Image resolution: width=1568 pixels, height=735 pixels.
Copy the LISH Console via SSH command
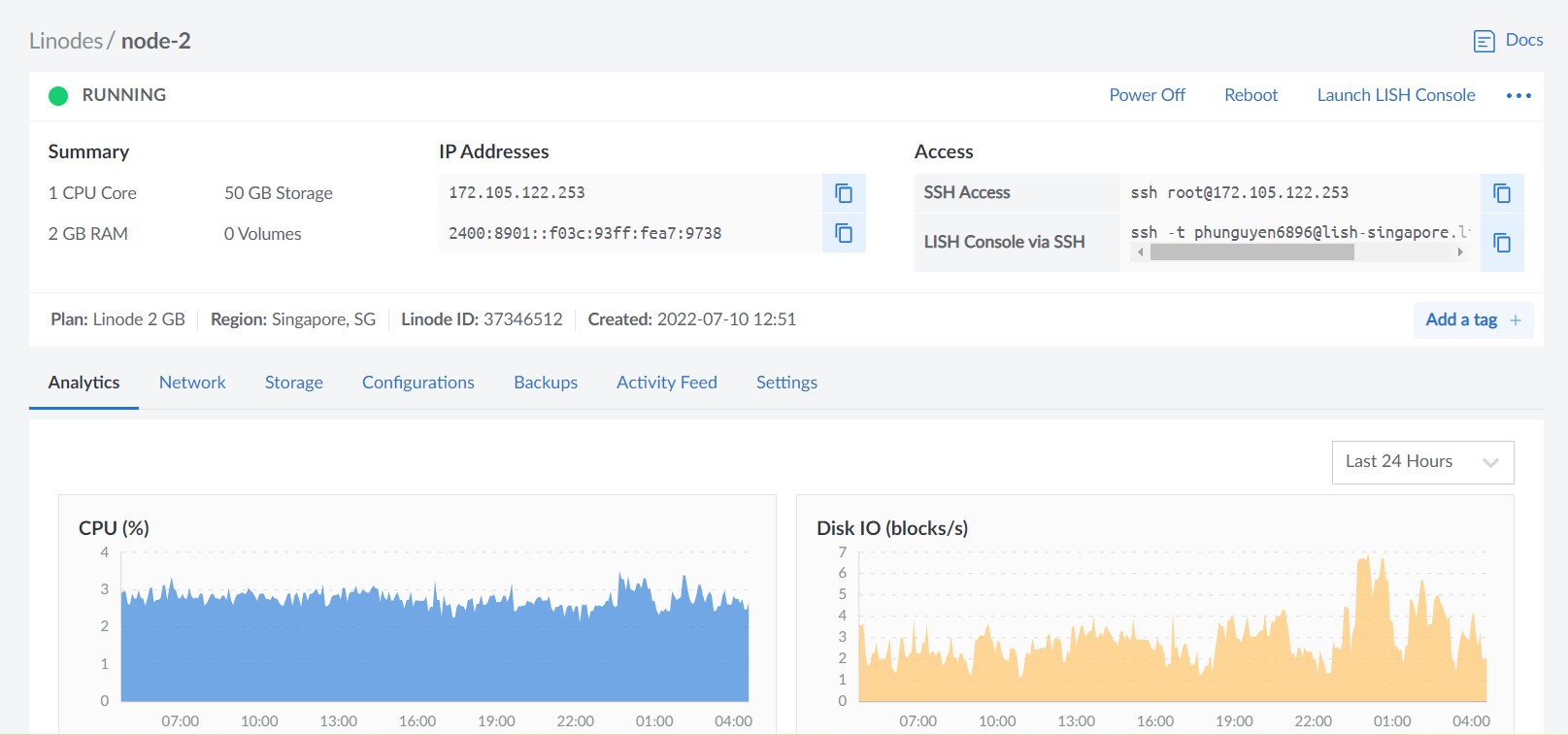click(1501, 243)
